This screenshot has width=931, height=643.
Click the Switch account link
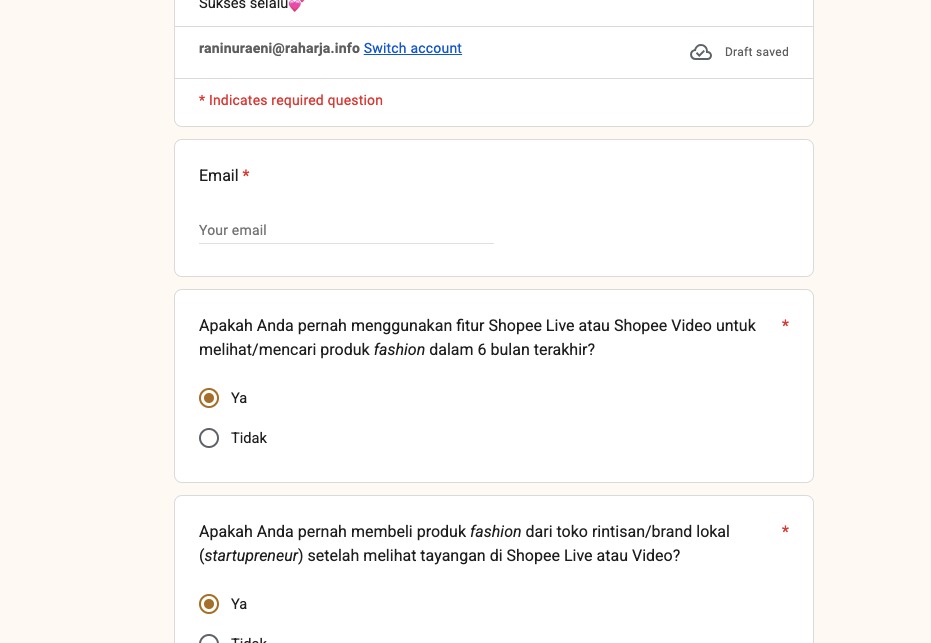413,48
